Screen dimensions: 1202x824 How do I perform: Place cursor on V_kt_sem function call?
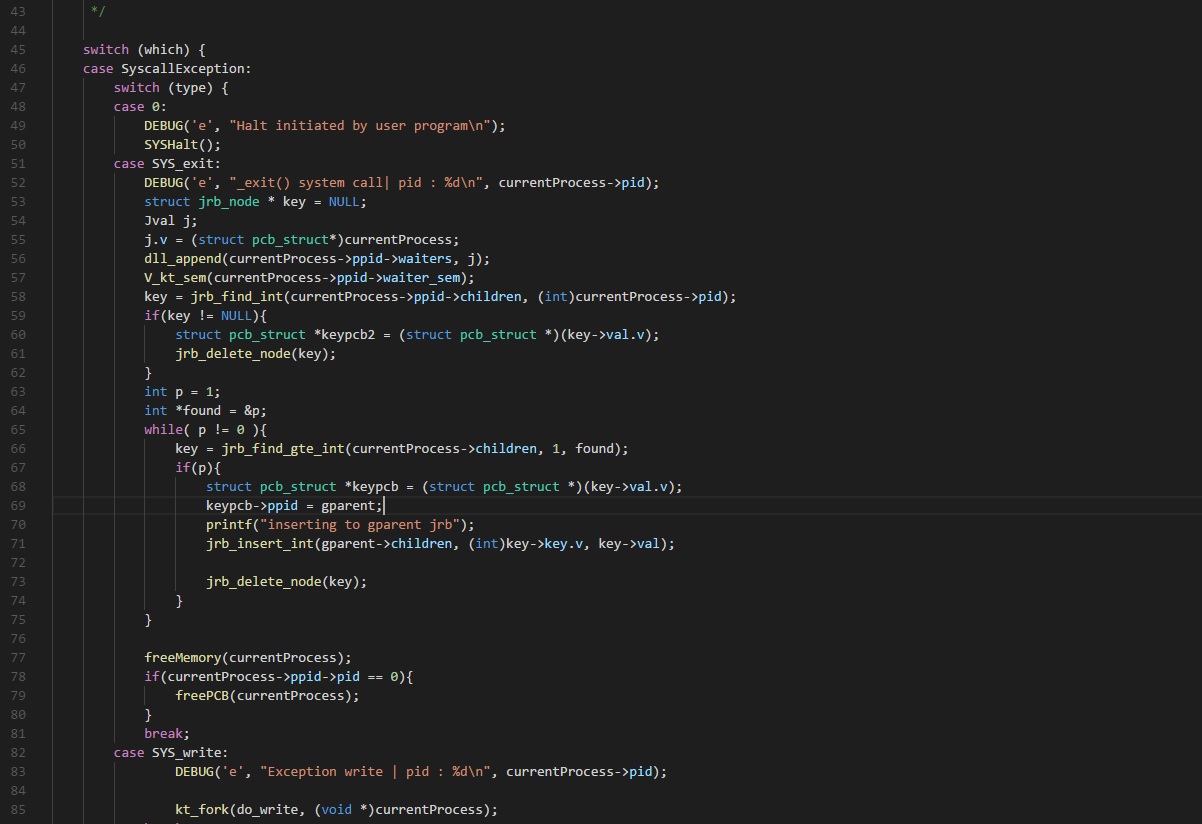coord(178,277)
